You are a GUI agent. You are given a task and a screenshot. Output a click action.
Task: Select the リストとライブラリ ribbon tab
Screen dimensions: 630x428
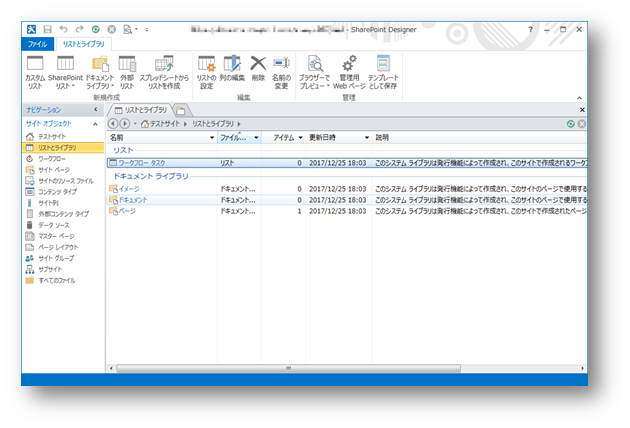[x=83, y=45]
